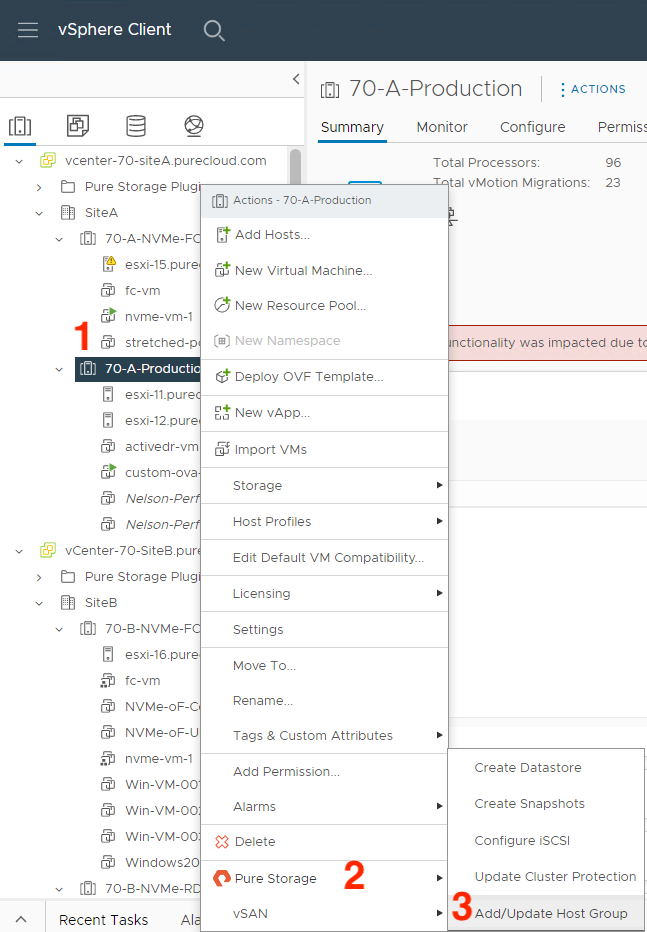Switch to the Monitor tab
Viewport: 647px width, 932px height.
click(x=442, y=127)
